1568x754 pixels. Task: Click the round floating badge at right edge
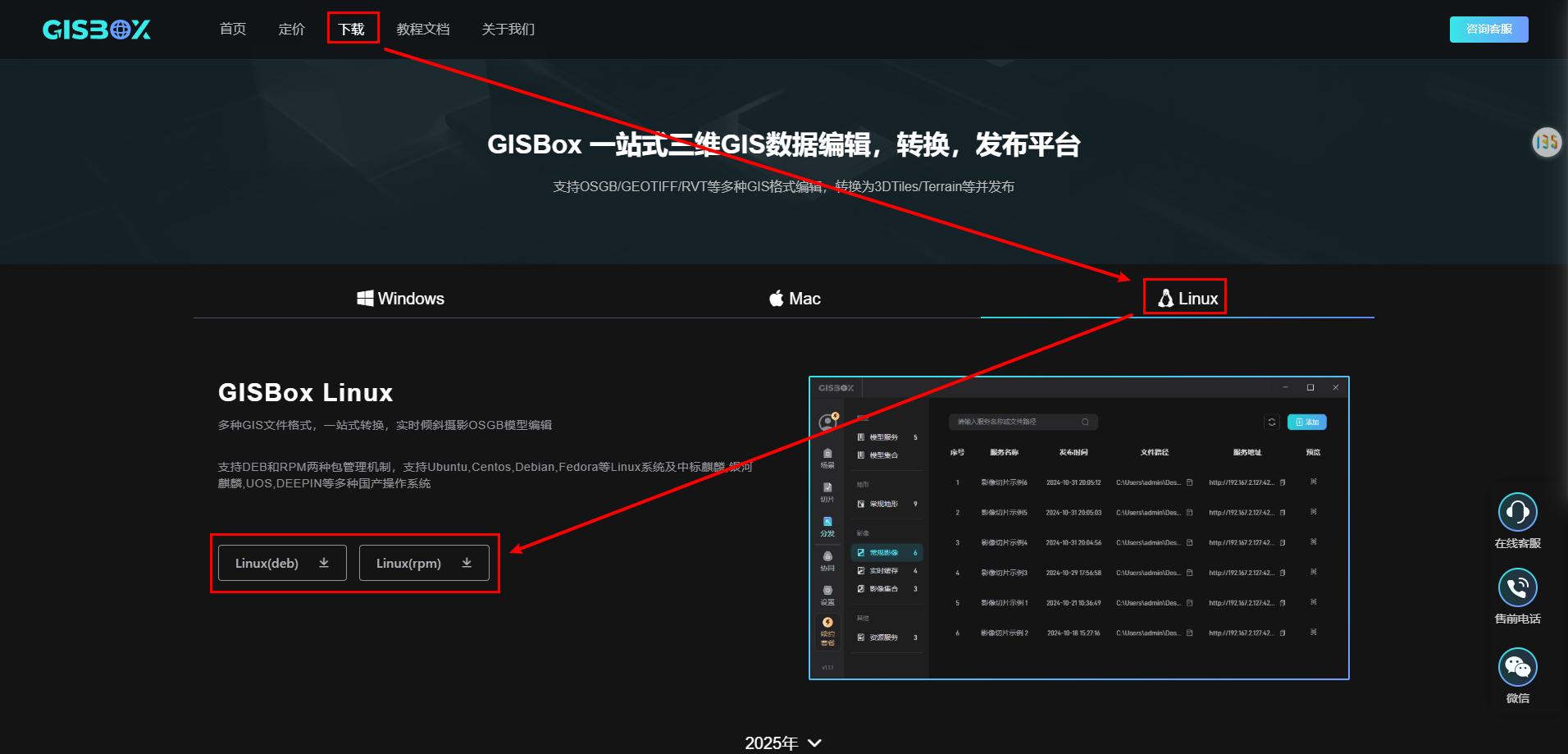tap(1547, 143)
